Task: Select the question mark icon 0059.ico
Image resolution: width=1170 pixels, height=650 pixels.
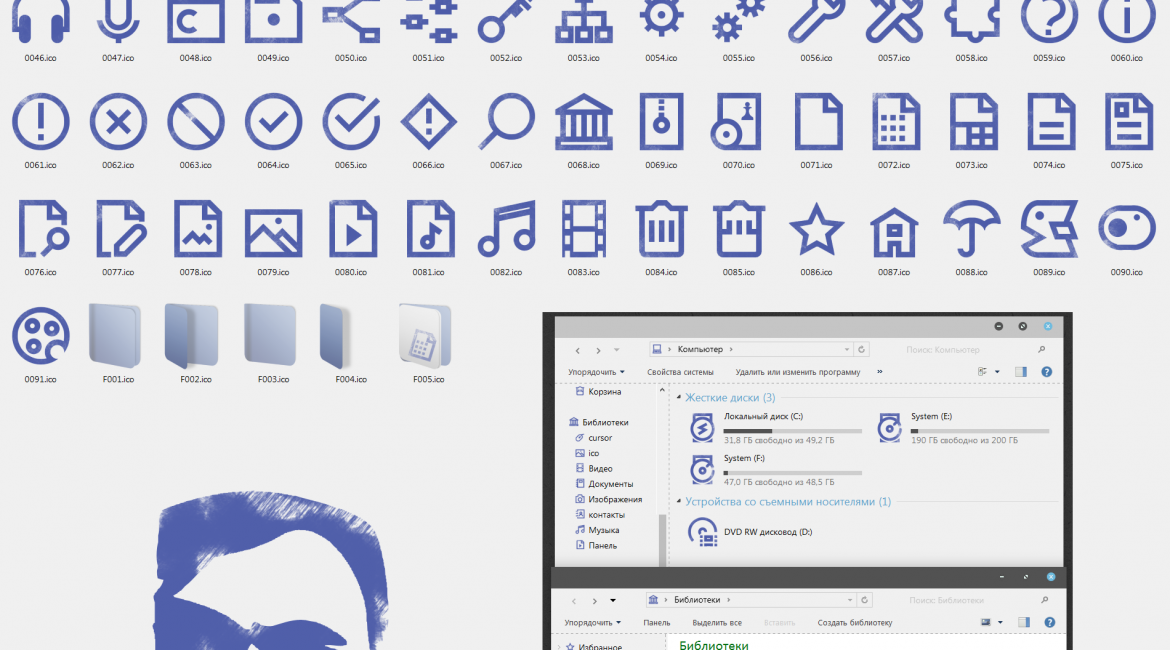Action: pos(1049,21)
